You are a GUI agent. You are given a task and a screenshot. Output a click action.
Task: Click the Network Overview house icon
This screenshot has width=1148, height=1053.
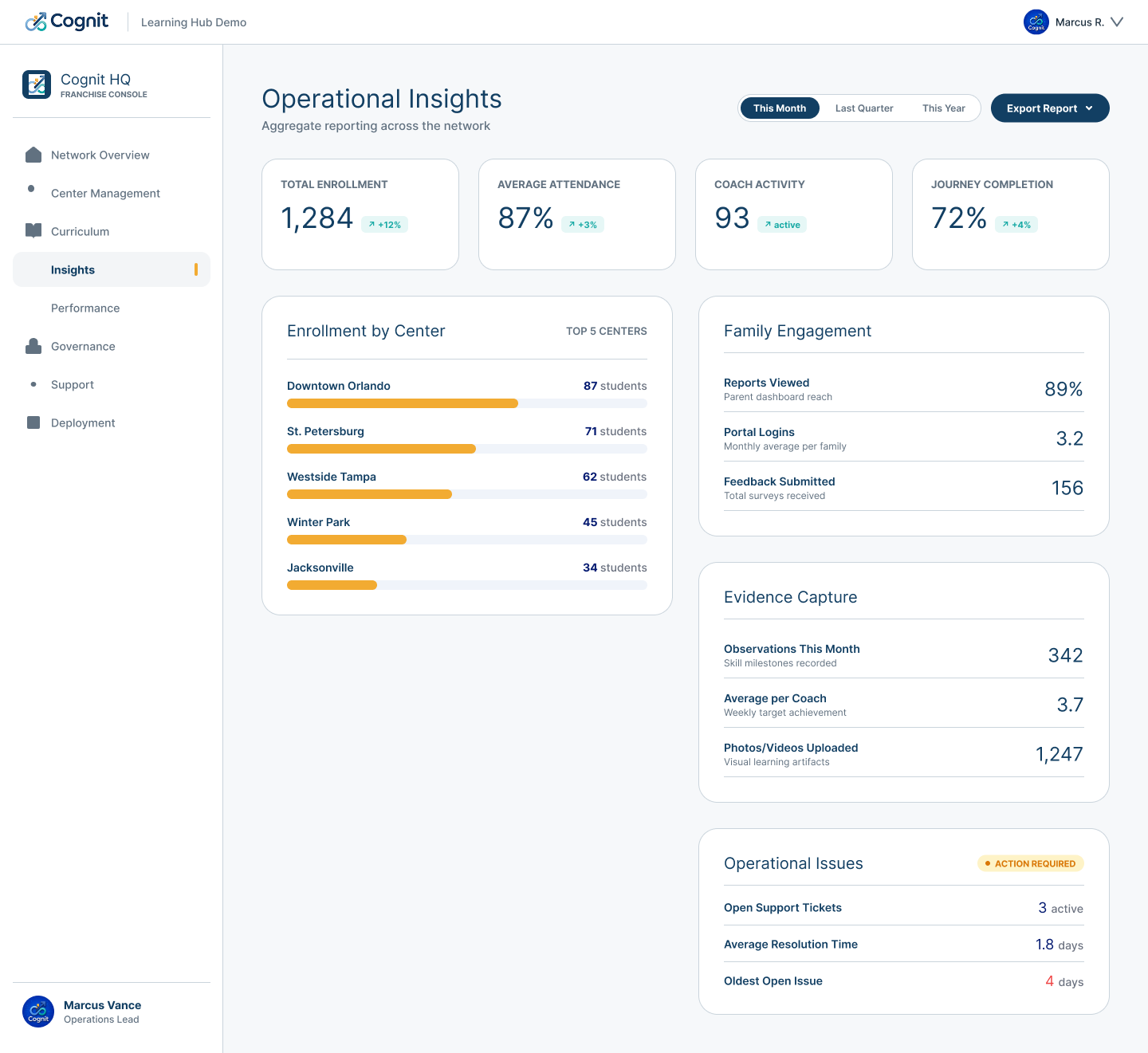coord(33,155)
